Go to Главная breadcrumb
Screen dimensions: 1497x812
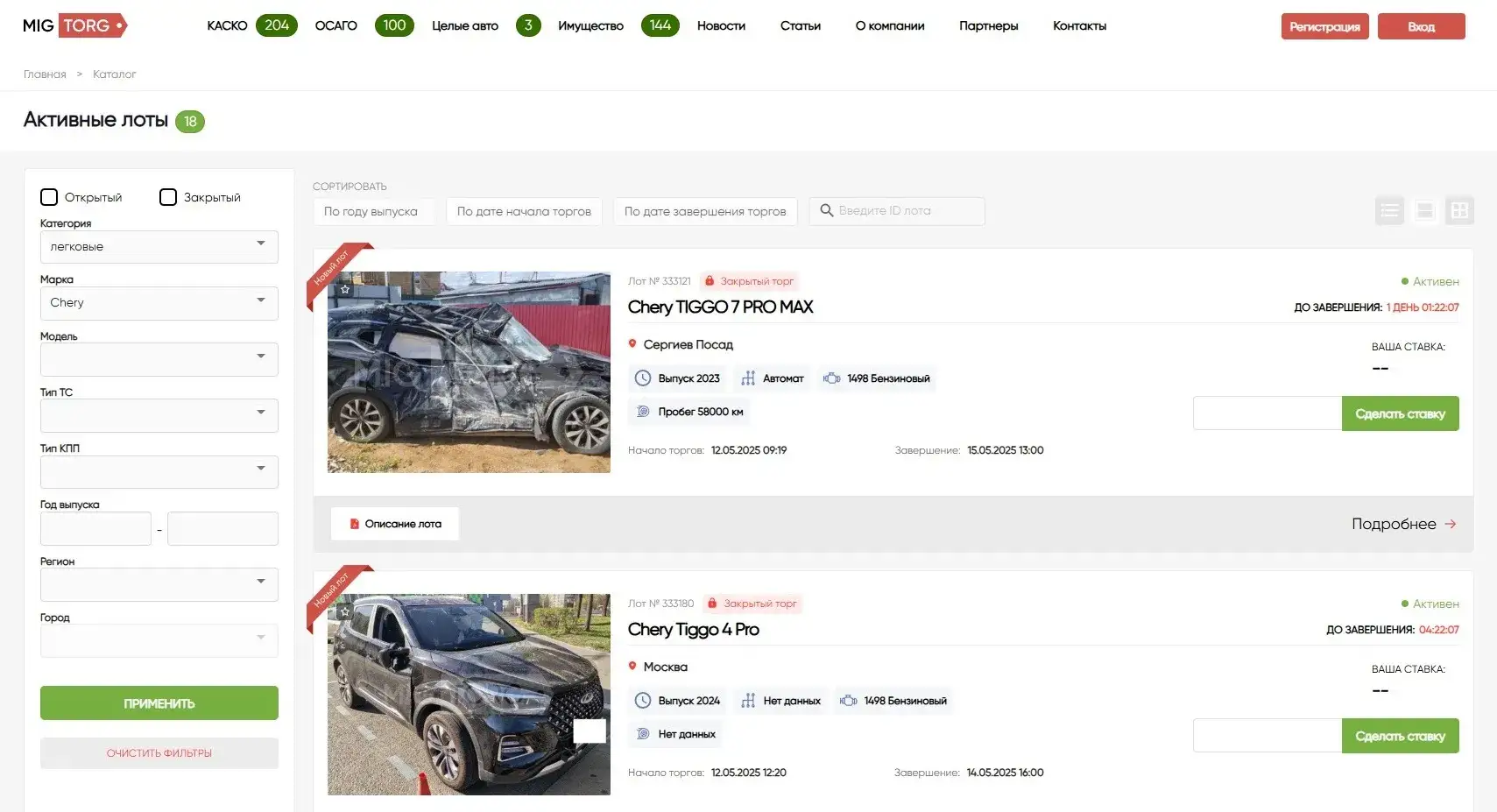pos(45,74)
